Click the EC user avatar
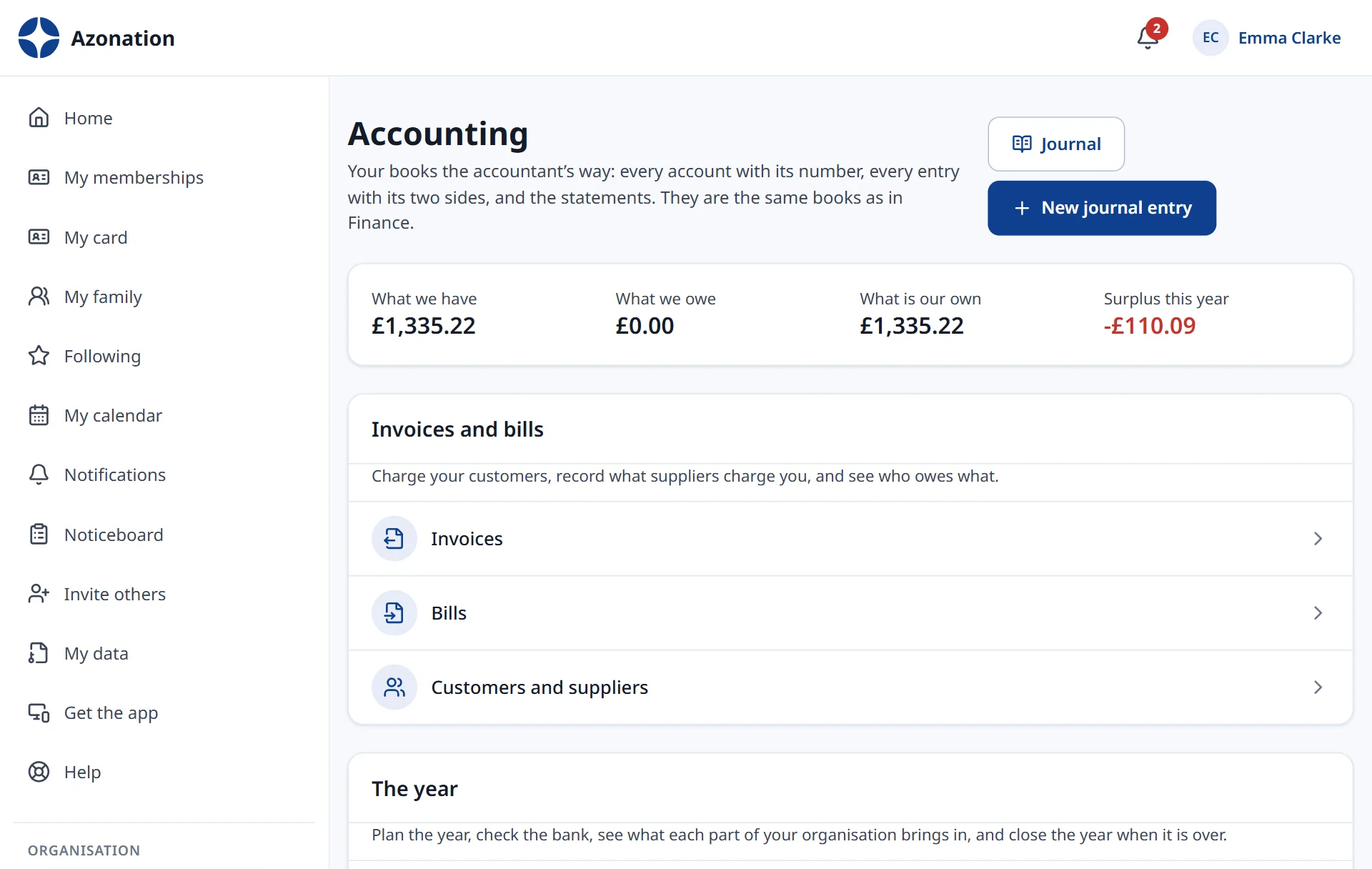1372x869 pixels. 1211,38
